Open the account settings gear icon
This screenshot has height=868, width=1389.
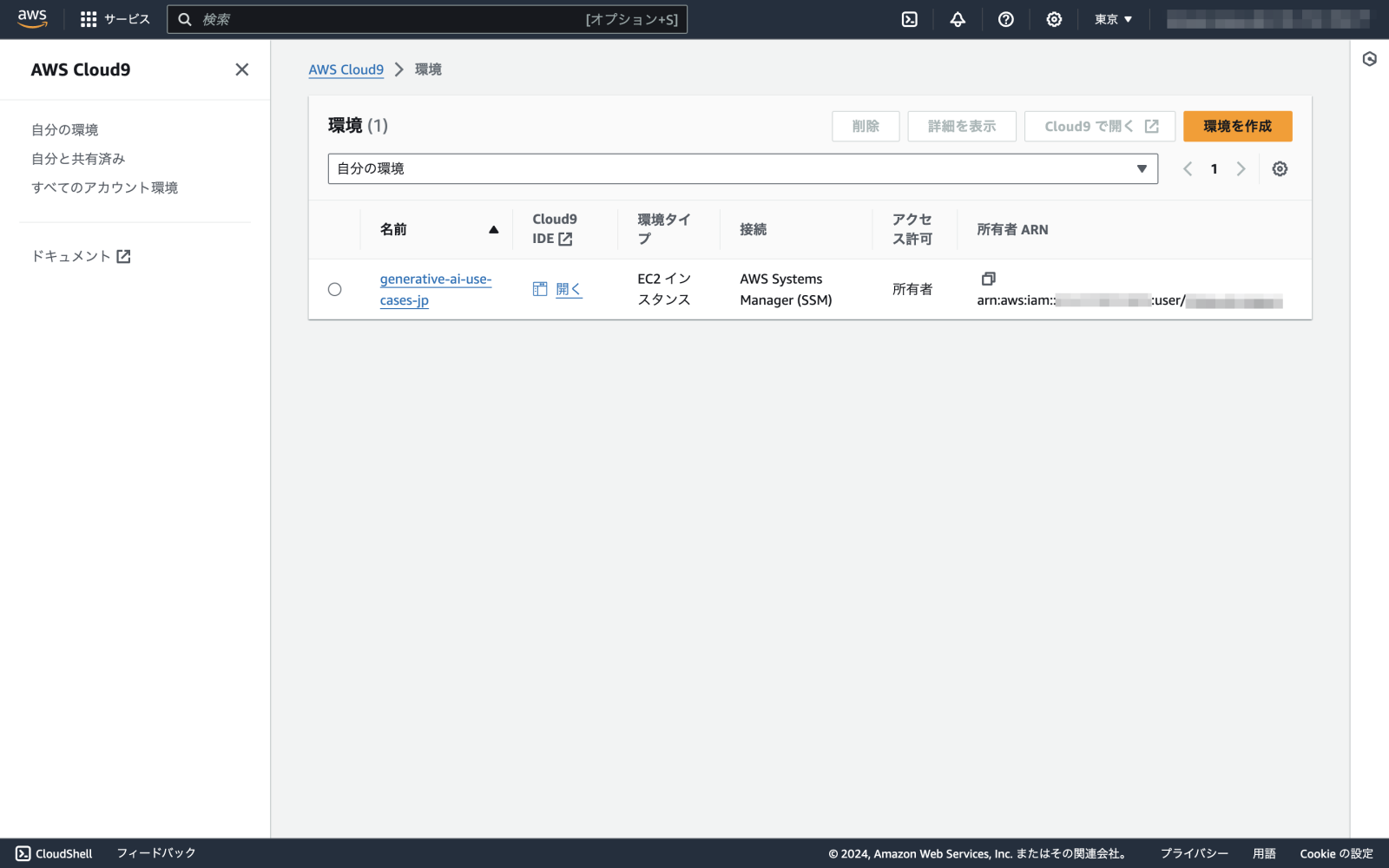(x=1053, y=19)
